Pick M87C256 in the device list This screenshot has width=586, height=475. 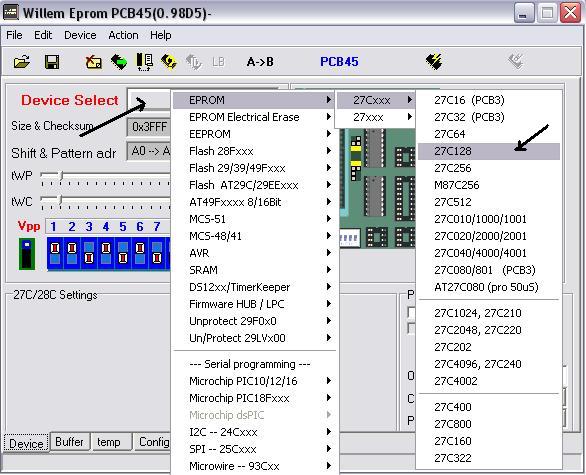[x=488, y=185]
